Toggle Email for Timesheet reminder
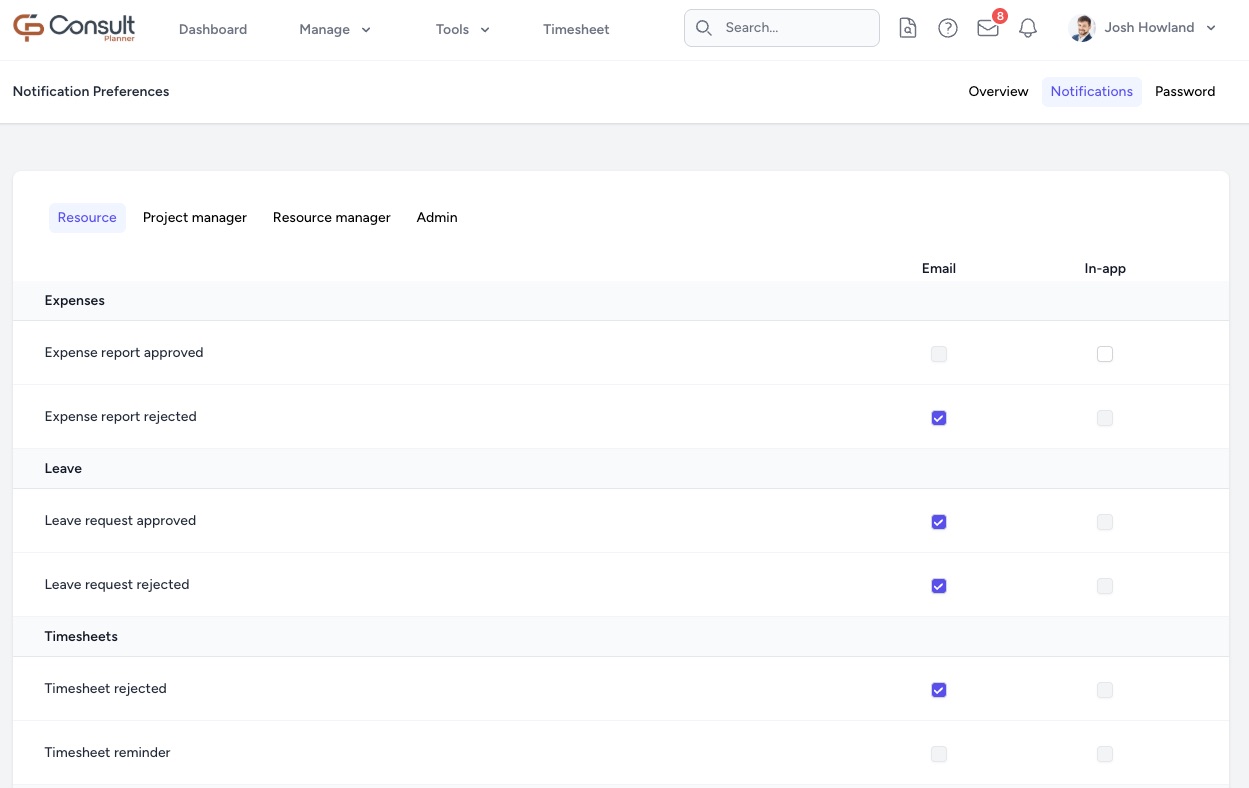Image resolution: width=1249 pixels, height=788 pixels. tap(938, 754)
